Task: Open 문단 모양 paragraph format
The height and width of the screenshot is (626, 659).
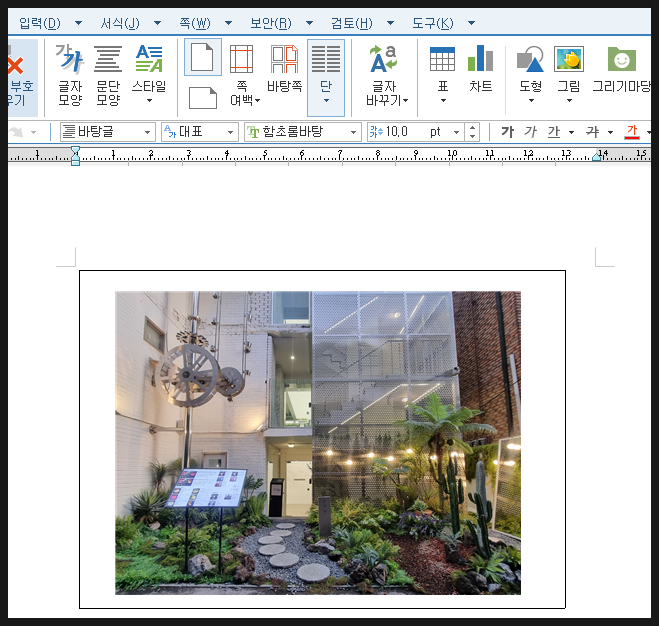Action: tap(108, 75)
